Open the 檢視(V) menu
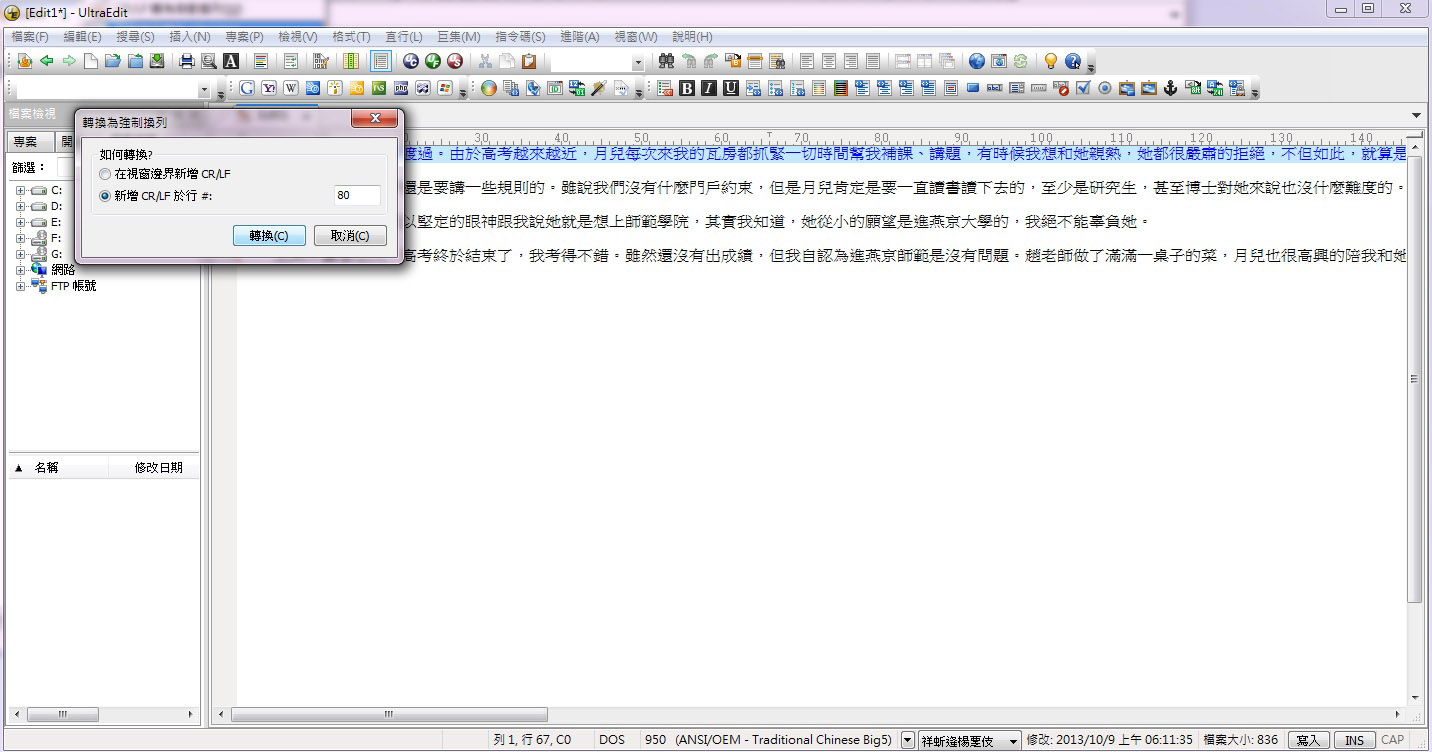The height and width of the screenshot is (752, 1432). 297,37
